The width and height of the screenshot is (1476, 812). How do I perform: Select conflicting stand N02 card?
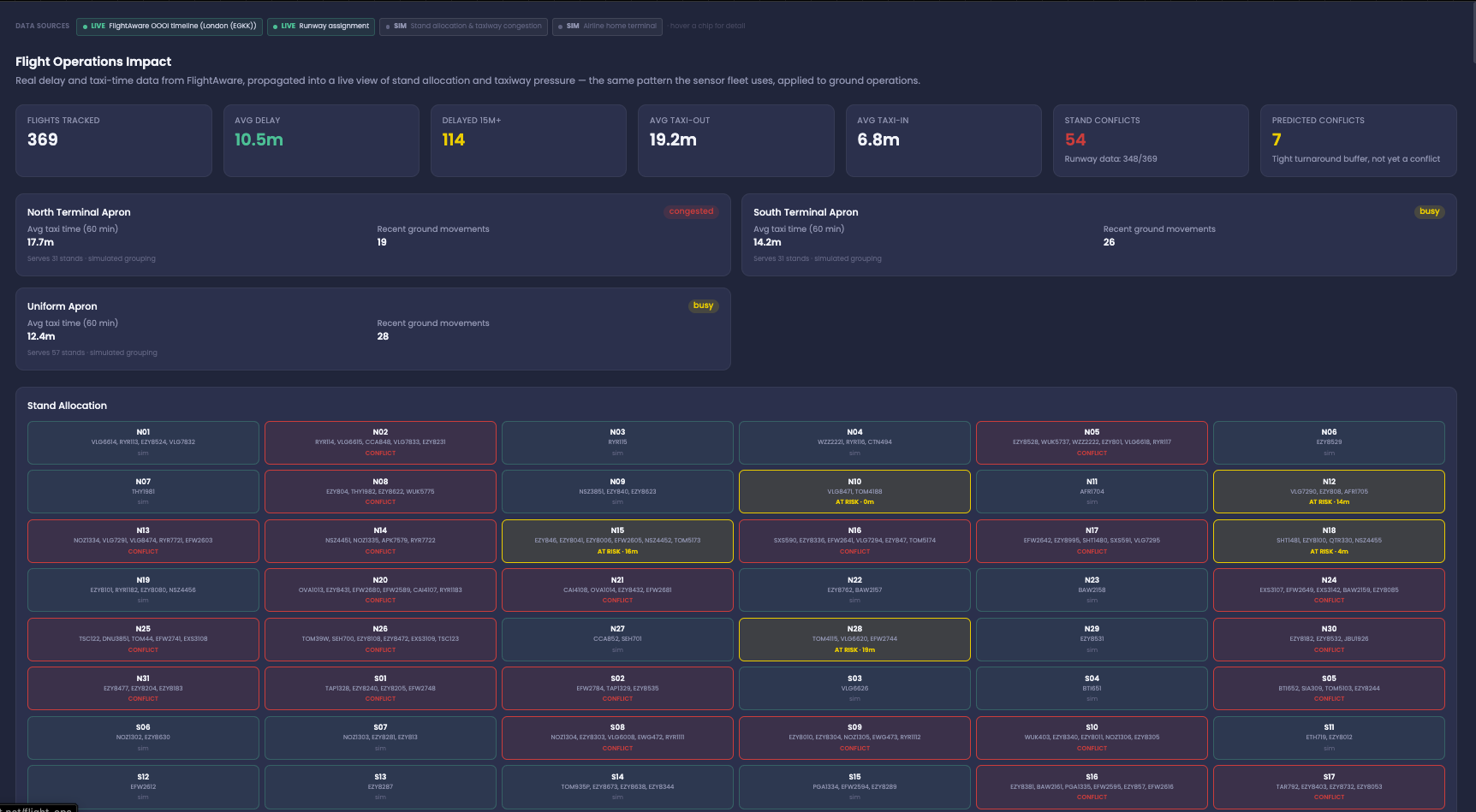pos(380,442)
